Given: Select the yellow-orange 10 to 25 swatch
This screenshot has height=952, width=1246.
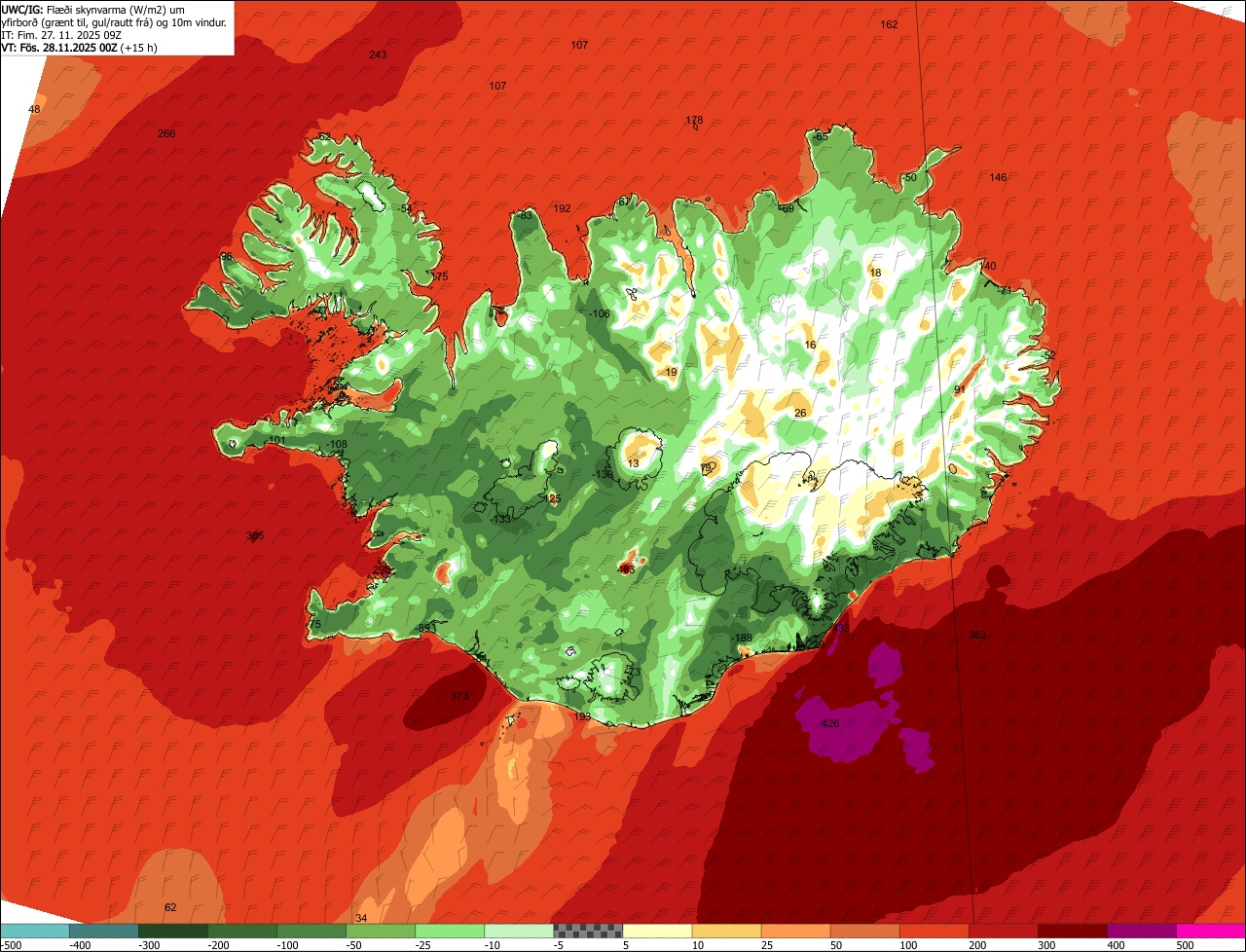Looking at the screenshot, I should pyautogui.click(x=726, y=931).
